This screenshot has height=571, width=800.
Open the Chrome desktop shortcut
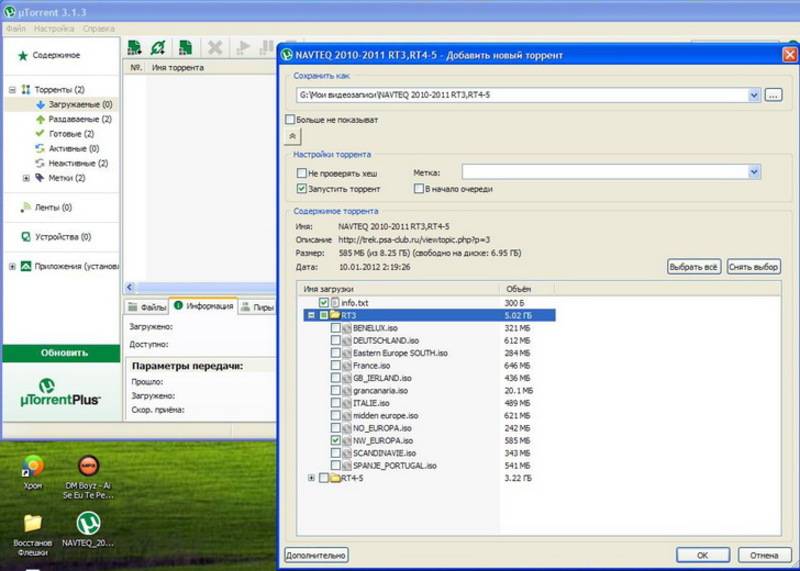pos(33,468)
